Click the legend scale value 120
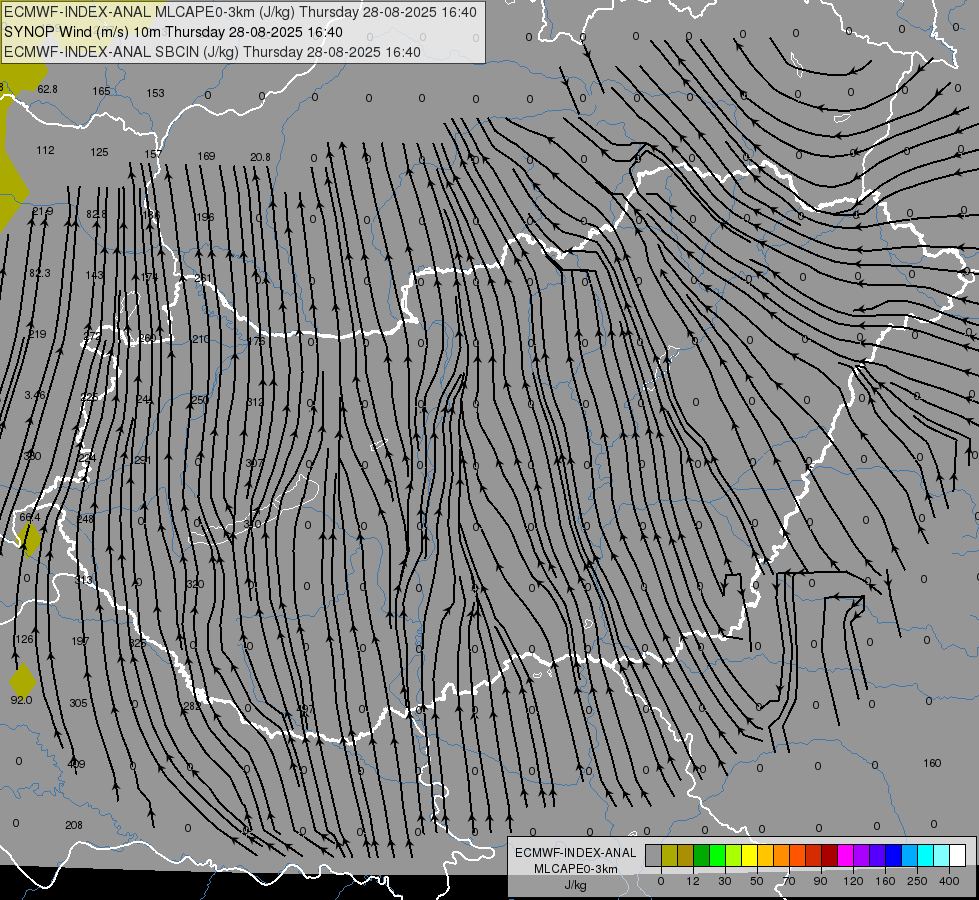The height and width of the screenshot is (900, 979). (x=853, y=881)
